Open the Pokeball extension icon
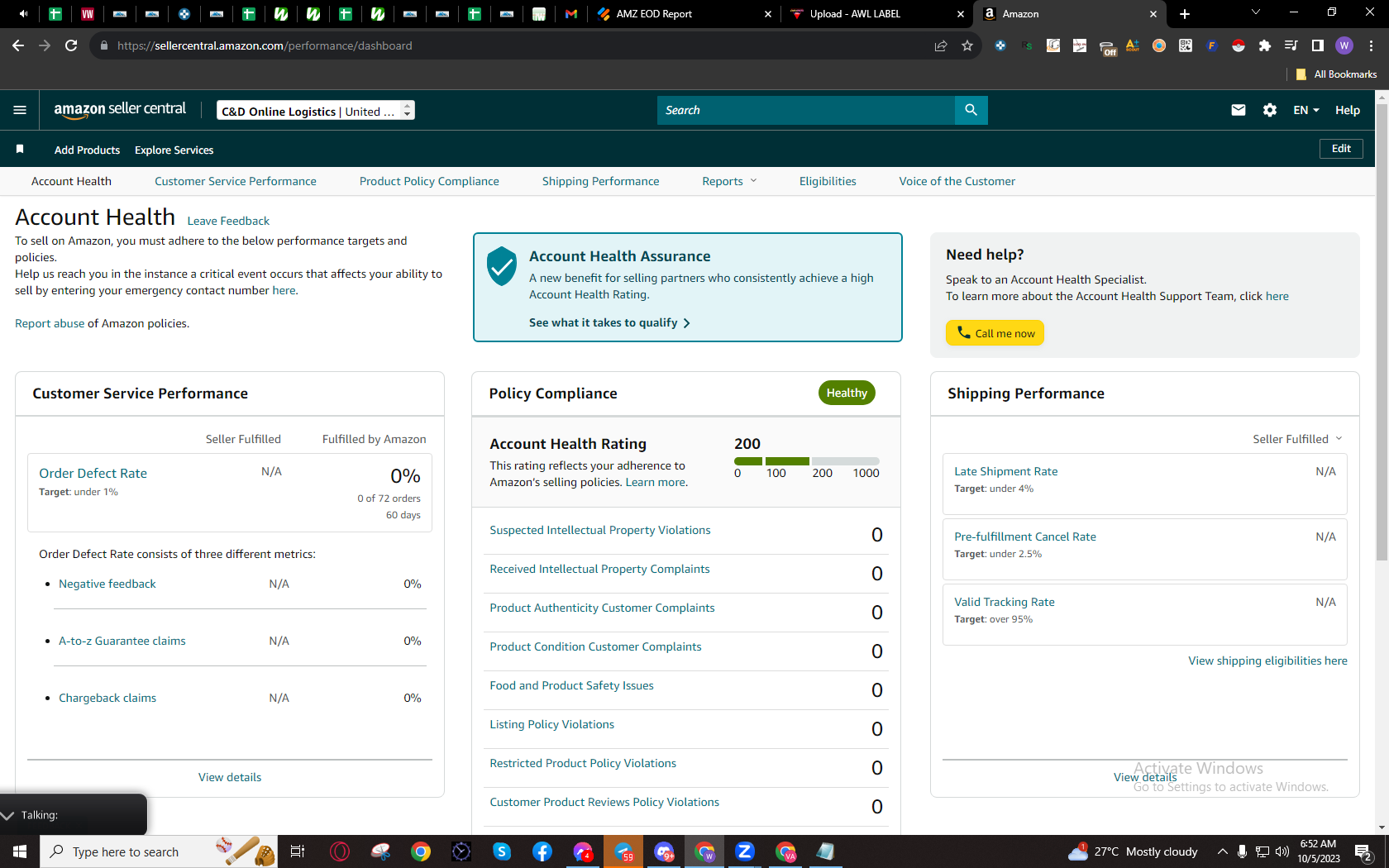This screenshot has height=868, width=1389. (1238, 45)
